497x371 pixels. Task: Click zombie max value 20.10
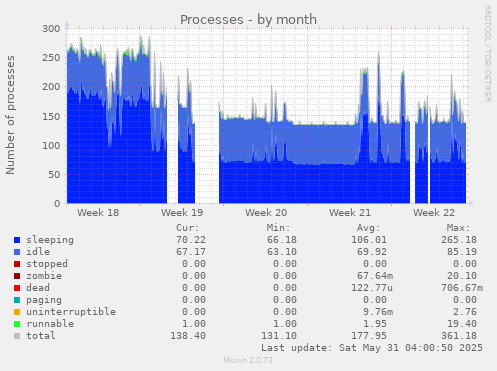(x=462, y=276)
